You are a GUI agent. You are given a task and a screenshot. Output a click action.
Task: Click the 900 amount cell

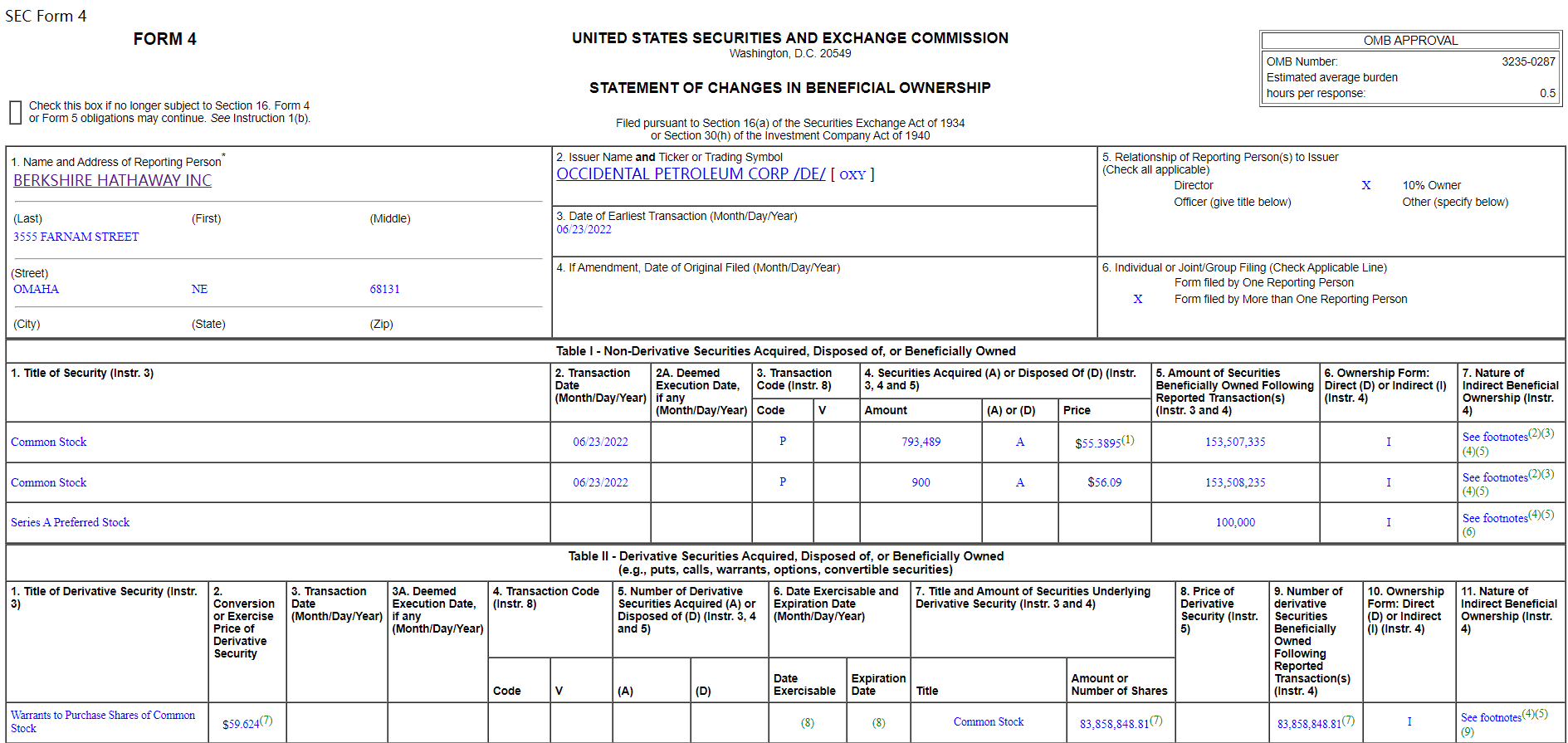(x=921, y=482)
